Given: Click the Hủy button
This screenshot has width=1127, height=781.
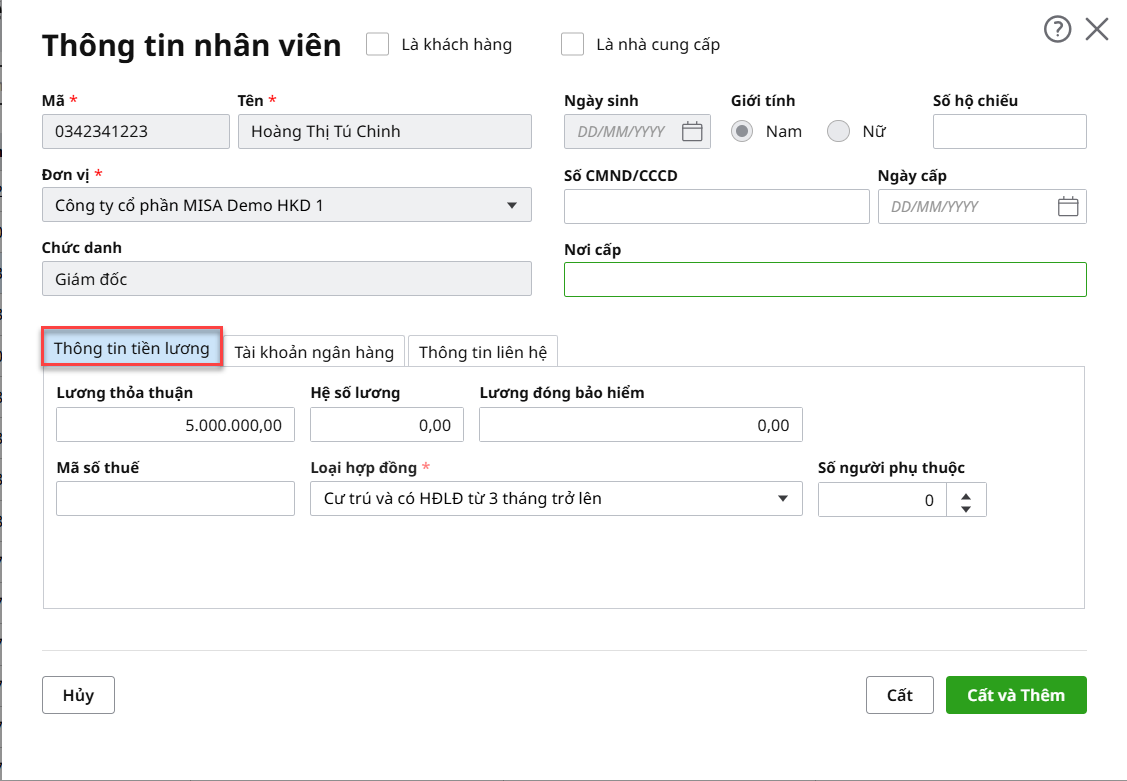Looking at the screenshot, I should tap(78, 695).
